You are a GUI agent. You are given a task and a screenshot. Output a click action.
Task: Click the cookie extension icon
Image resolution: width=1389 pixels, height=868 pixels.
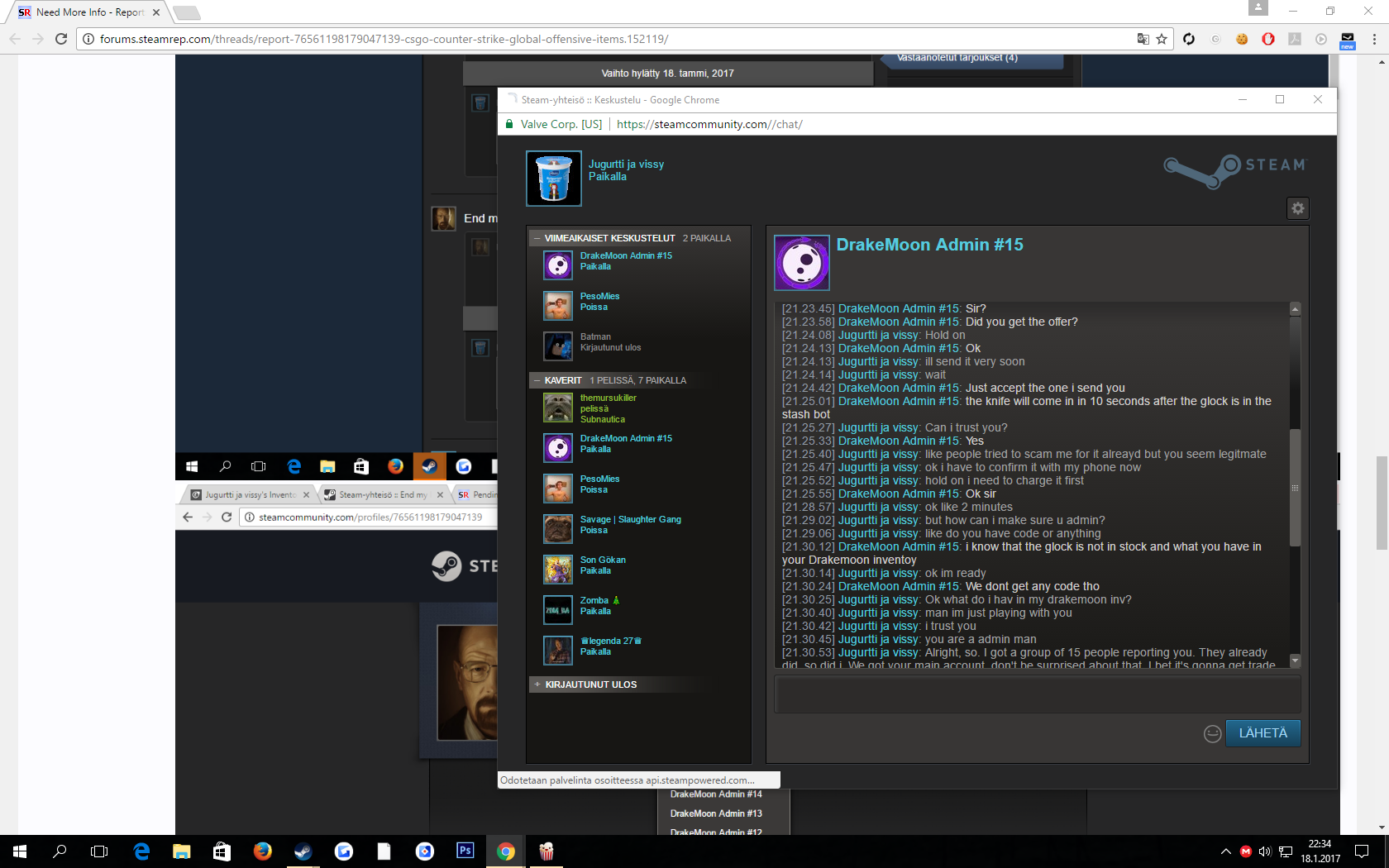point(1242,39)
